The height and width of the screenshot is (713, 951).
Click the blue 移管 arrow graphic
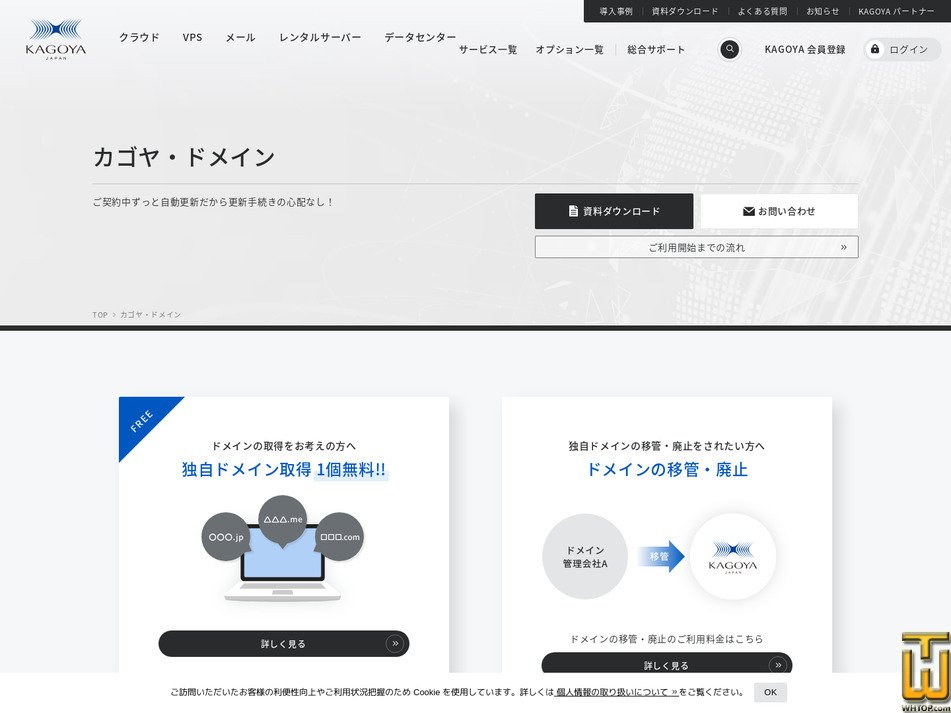(660, 556)
